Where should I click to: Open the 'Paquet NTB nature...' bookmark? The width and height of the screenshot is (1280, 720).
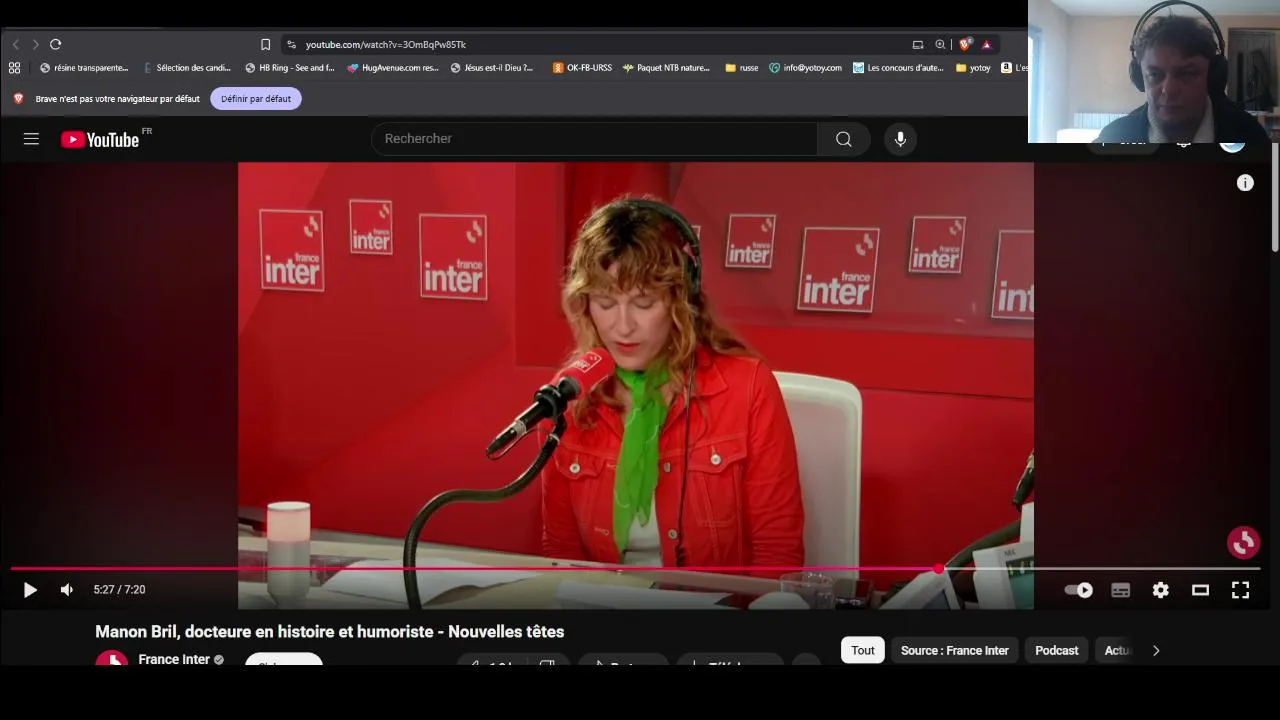[x=666, y=68]
